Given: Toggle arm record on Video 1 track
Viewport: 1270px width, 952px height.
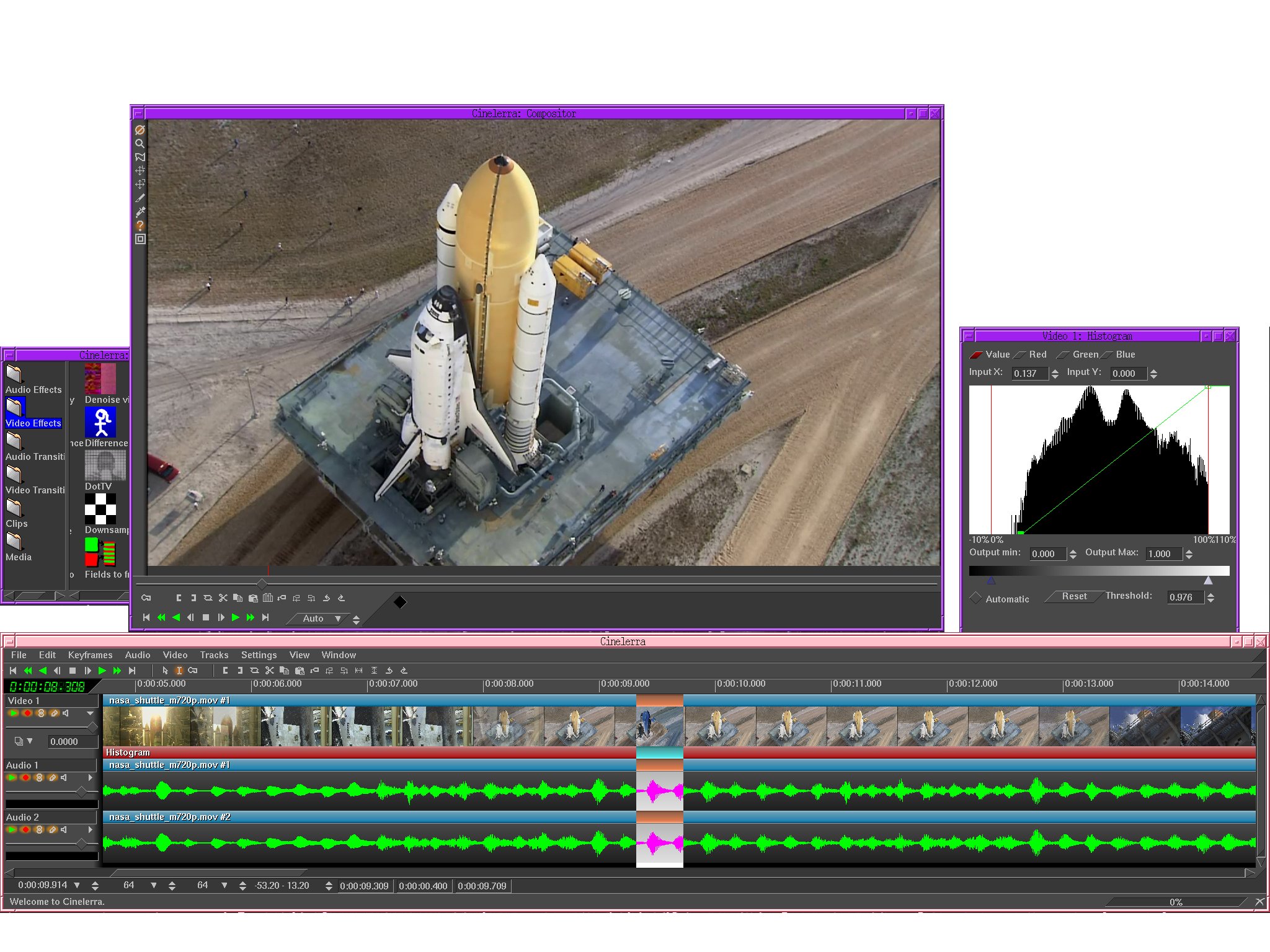Looking at the screenshot, I should [x=27, y=713].
